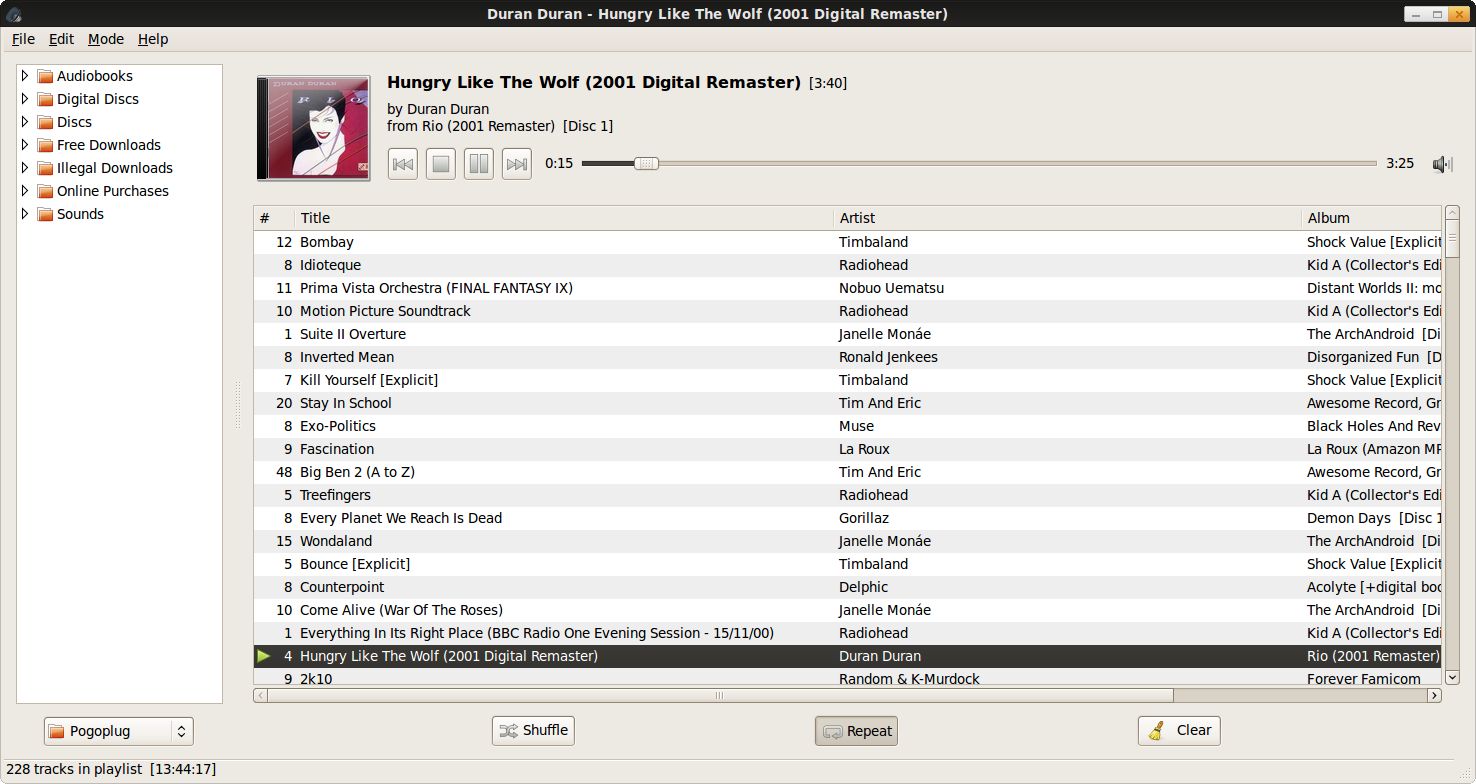The height and width of the screenshot is (784, 1476).
Task: Skip to the next track icon
Action: pyautogui.click(x=516, y=163)
